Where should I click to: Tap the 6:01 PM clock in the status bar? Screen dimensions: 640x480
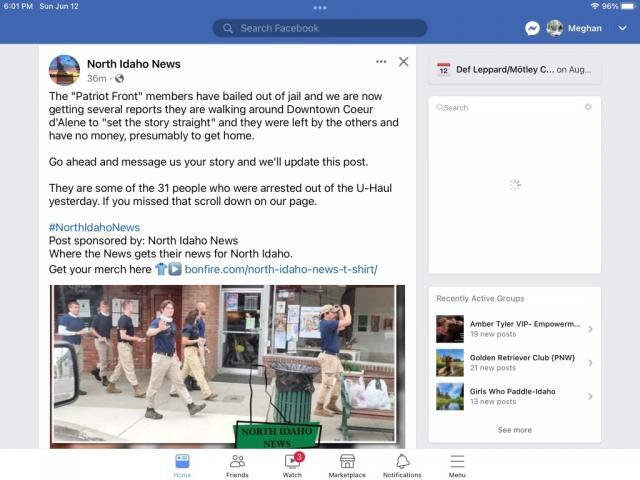(x=18, y=6)
